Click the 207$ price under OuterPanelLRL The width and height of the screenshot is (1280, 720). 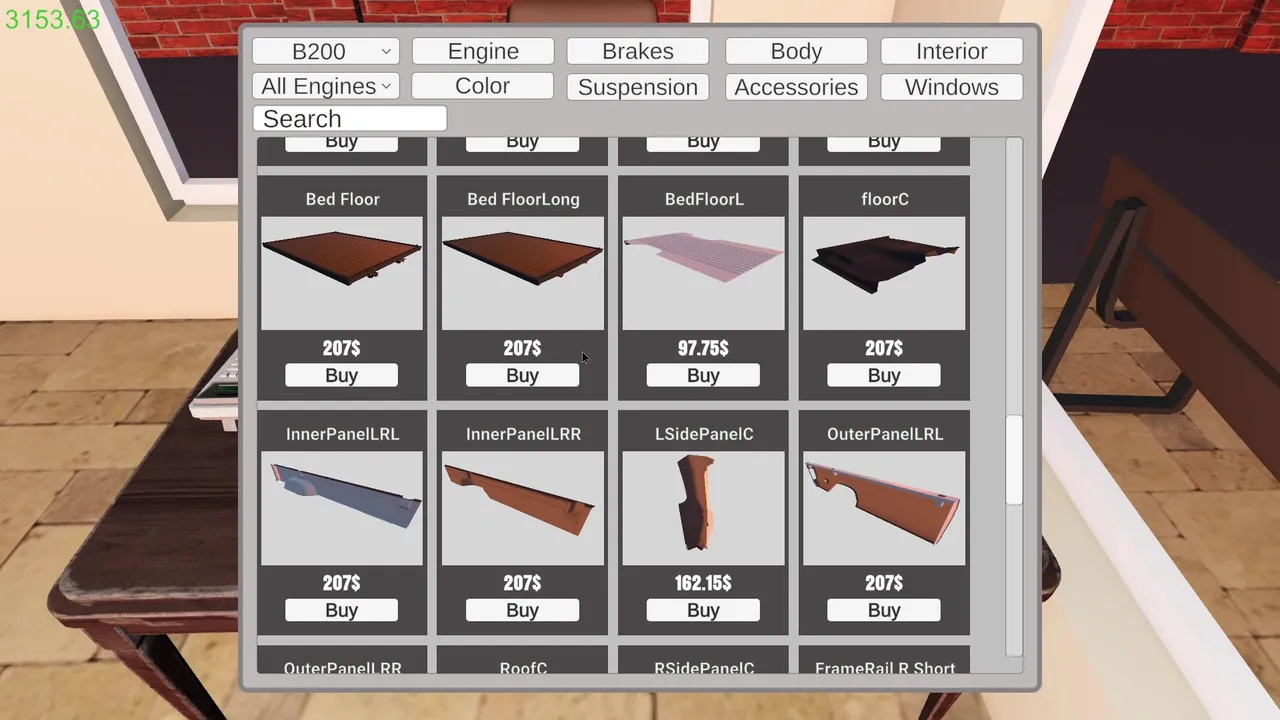click(x=884, y=583)
